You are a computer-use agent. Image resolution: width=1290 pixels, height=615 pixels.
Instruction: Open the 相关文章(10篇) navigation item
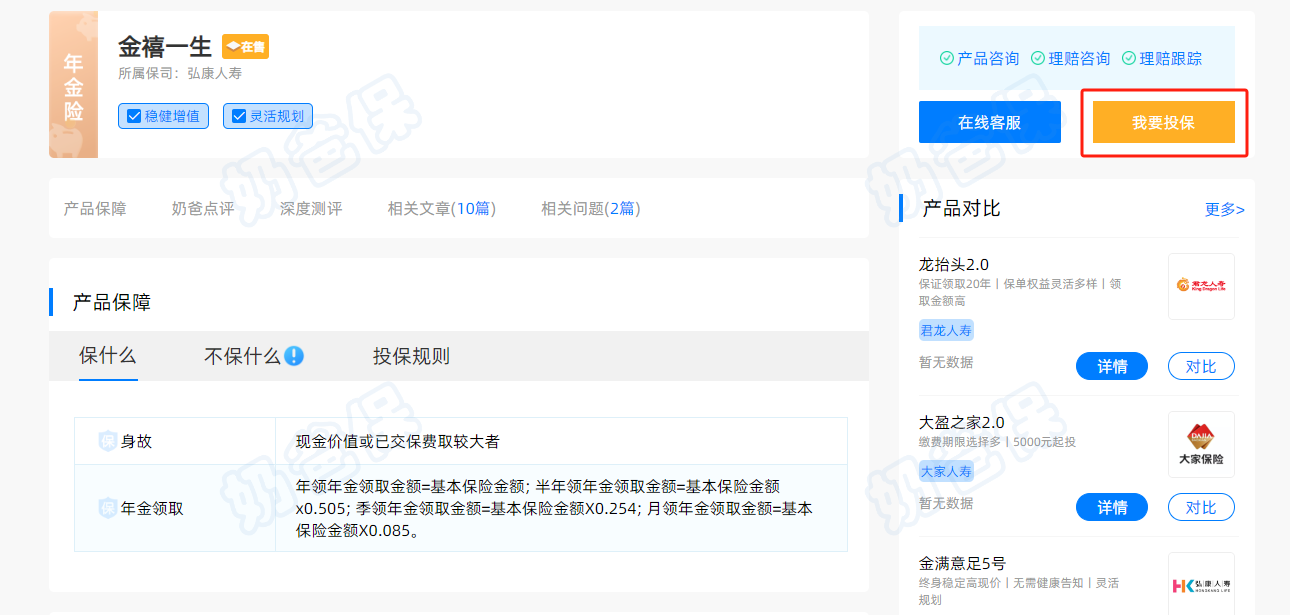tap(441, 209)
